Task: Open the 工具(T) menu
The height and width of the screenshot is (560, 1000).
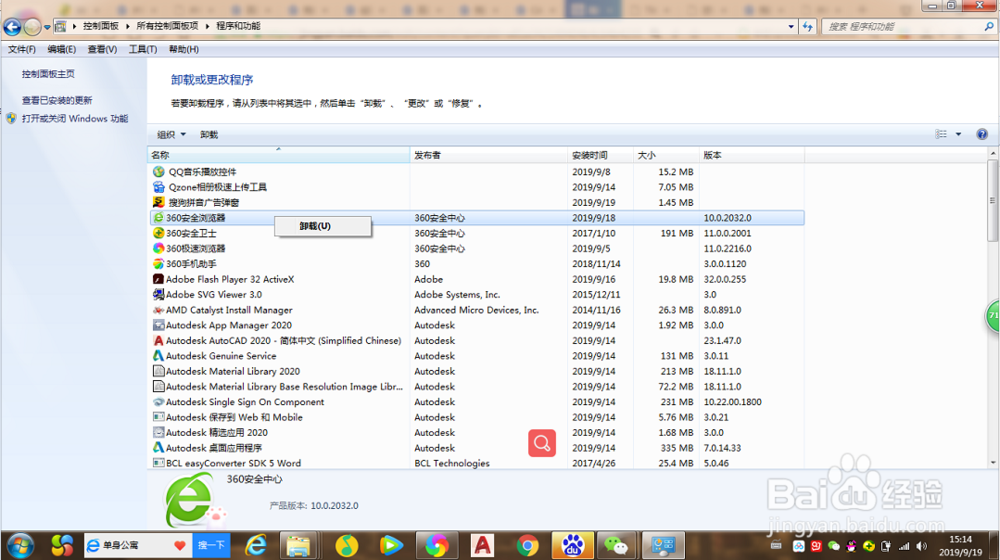Action: pyautogui.click(x=143, y=49)
